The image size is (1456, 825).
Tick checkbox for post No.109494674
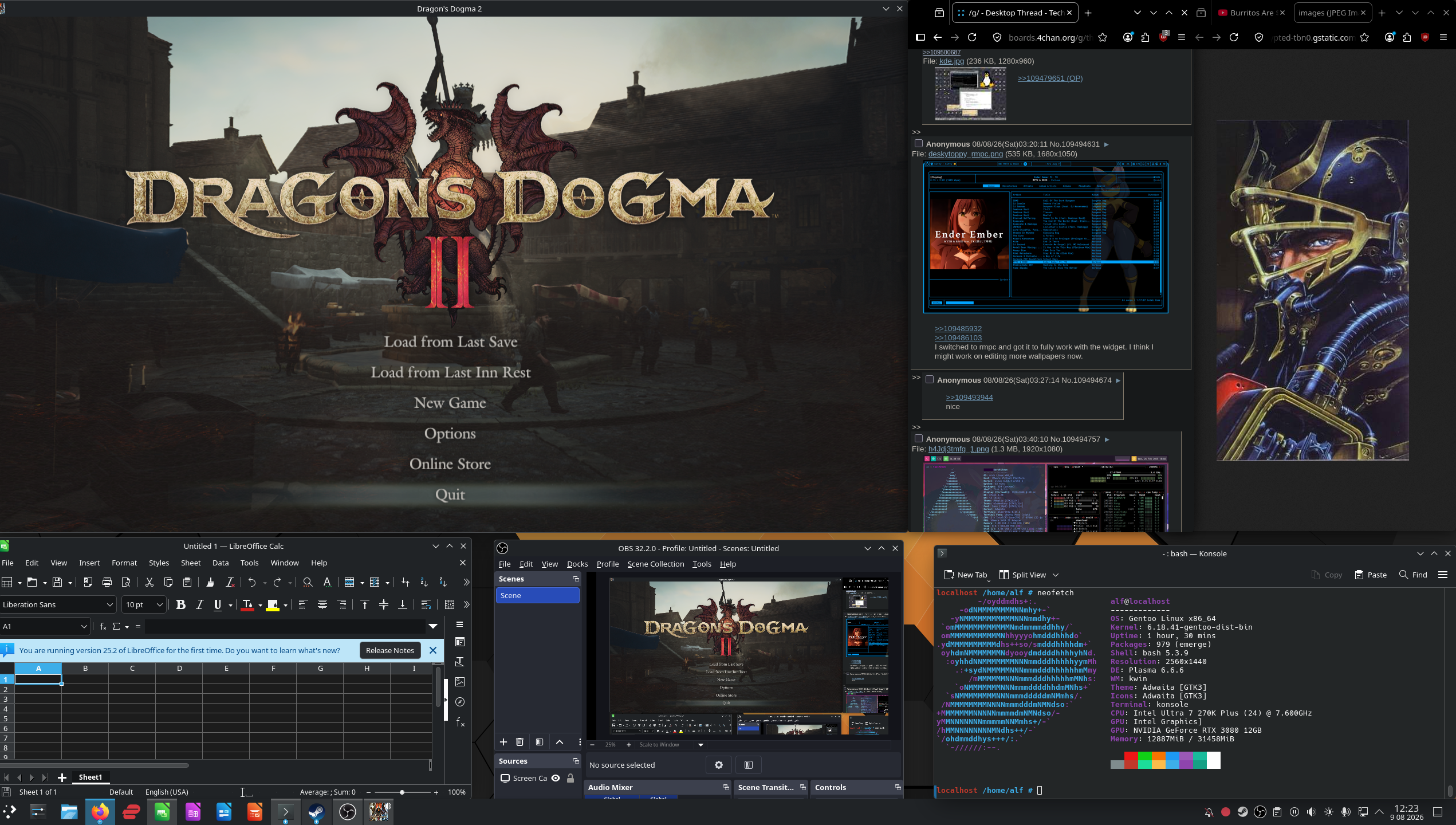[930, 379]
